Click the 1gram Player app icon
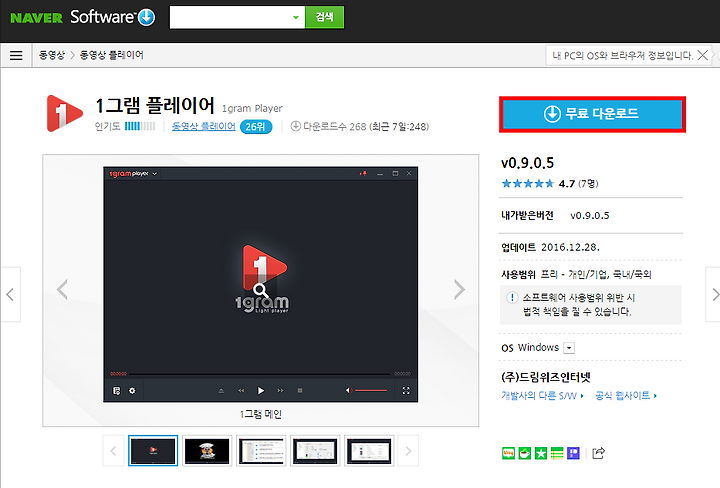Screen dimensions: 720x488 pos(65,113)
